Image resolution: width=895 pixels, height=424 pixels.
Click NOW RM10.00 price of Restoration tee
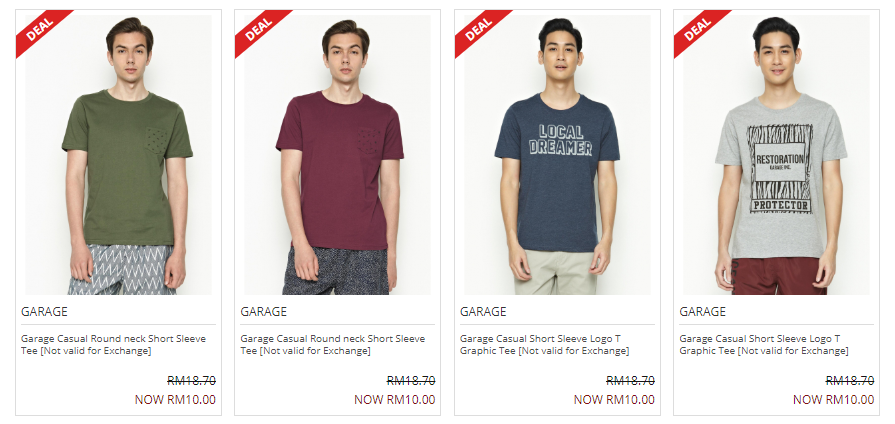(x=833, y=399)
